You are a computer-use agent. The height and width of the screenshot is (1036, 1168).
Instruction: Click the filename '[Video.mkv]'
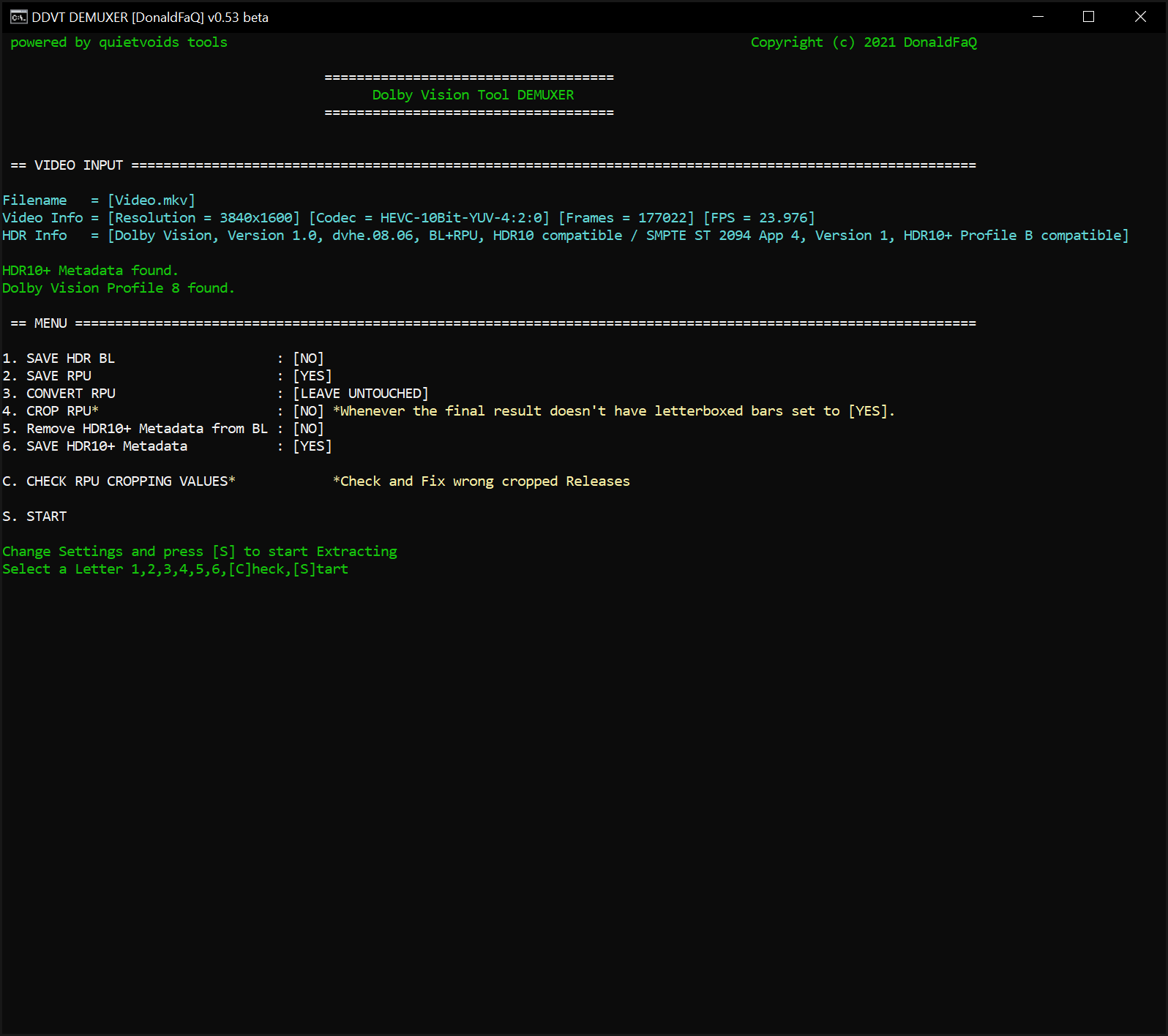point(151,200)
